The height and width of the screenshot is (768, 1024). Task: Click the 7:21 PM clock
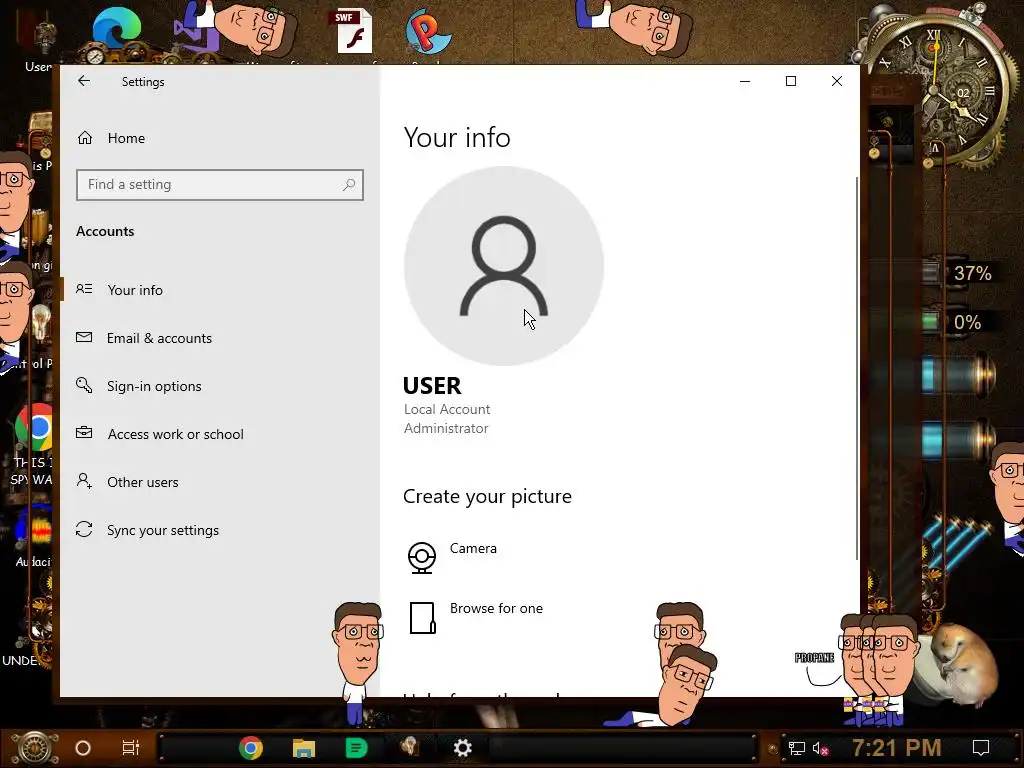897,748
